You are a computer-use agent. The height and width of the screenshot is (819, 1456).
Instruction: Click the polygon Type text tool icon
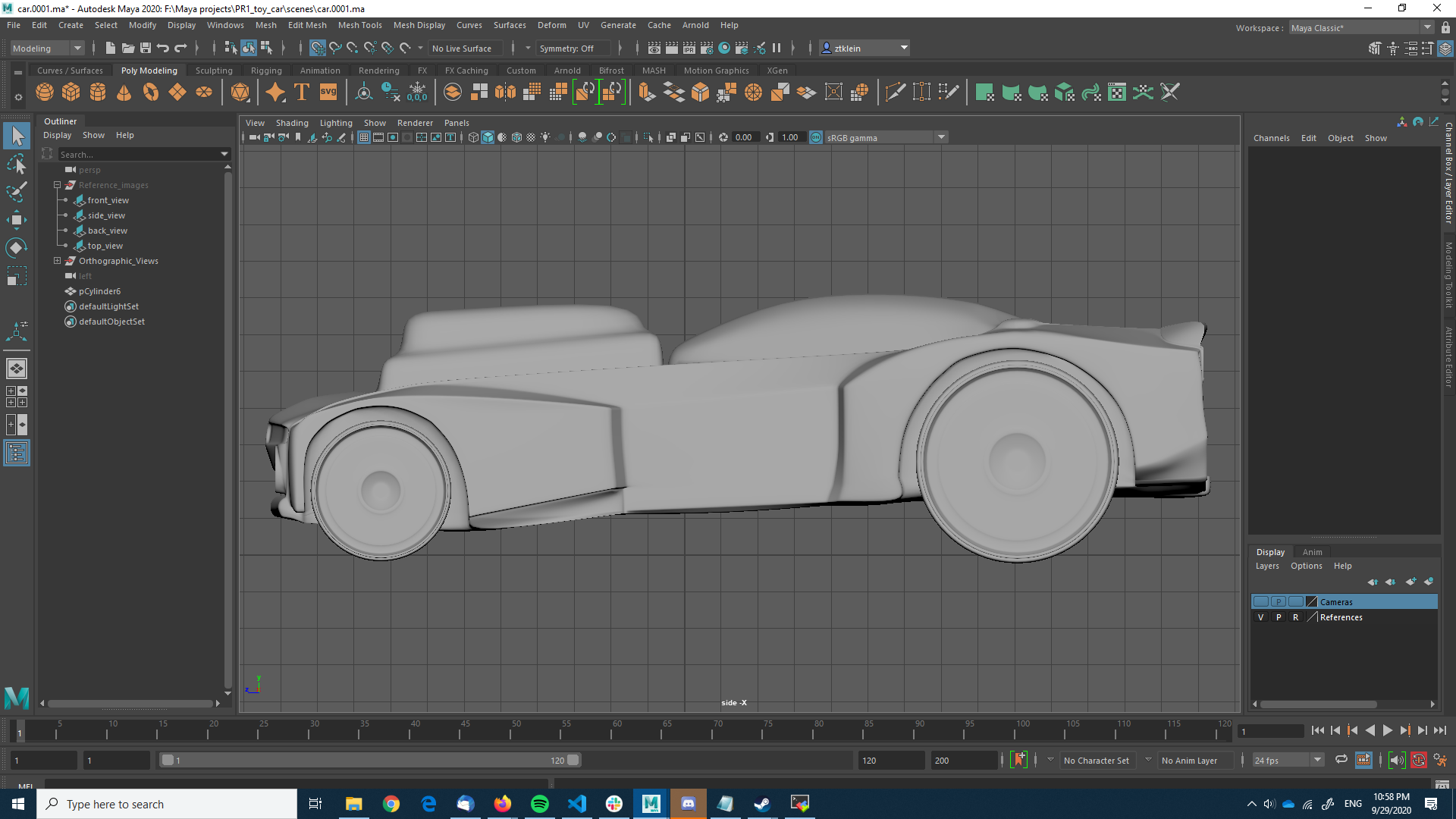pyautogui.click(x=302, y=93)
